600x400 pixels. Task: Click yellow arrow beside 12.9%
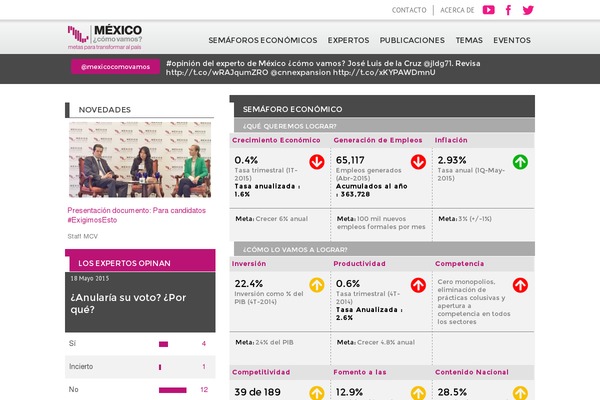click(418, 393)
